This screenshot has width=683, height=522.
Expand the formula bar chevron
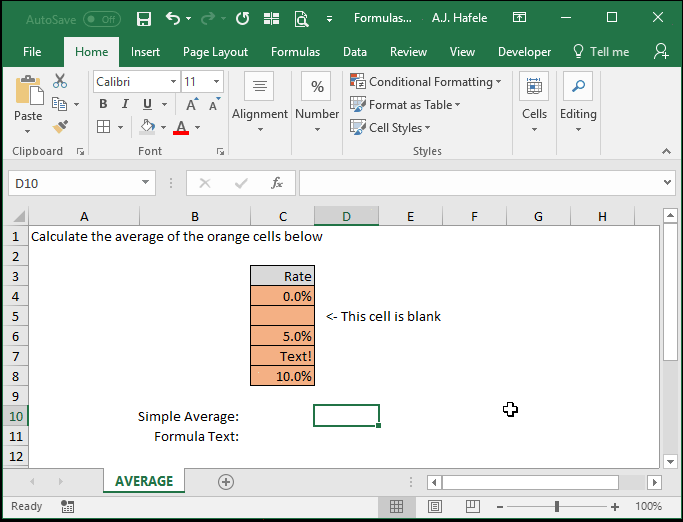pos(667,183)
